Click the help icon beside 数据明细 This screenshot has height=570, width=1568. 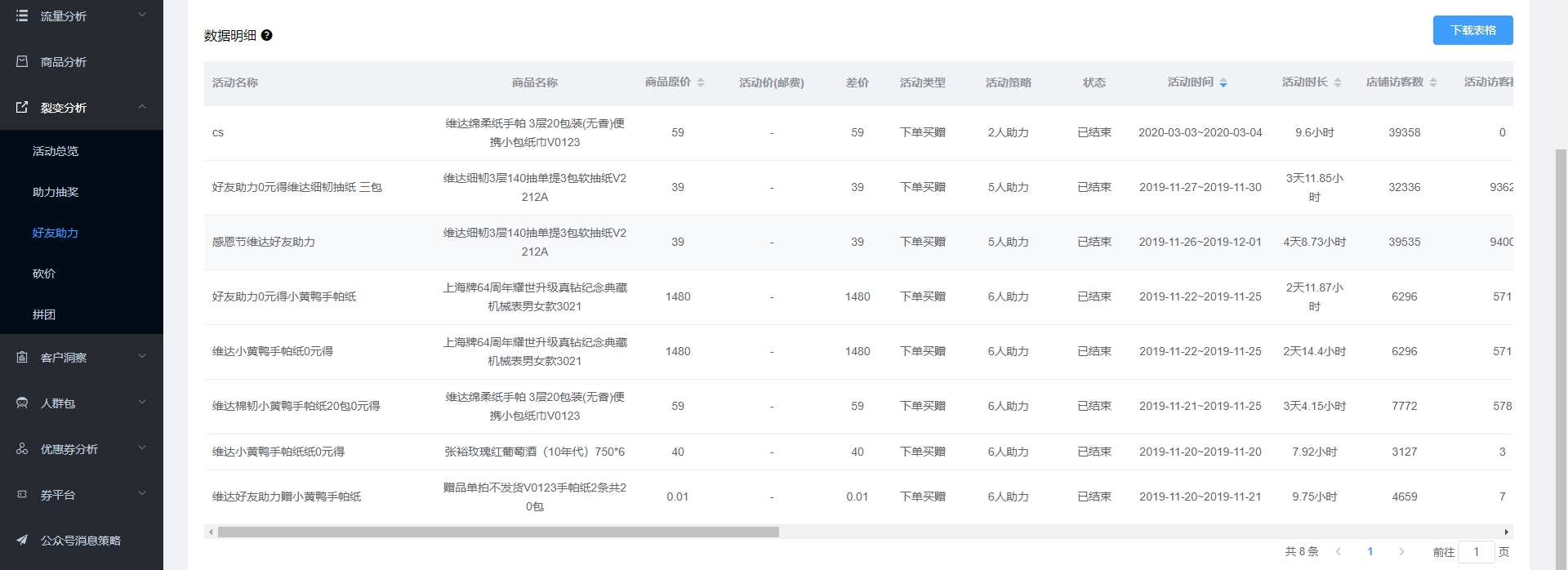[266, 35]
